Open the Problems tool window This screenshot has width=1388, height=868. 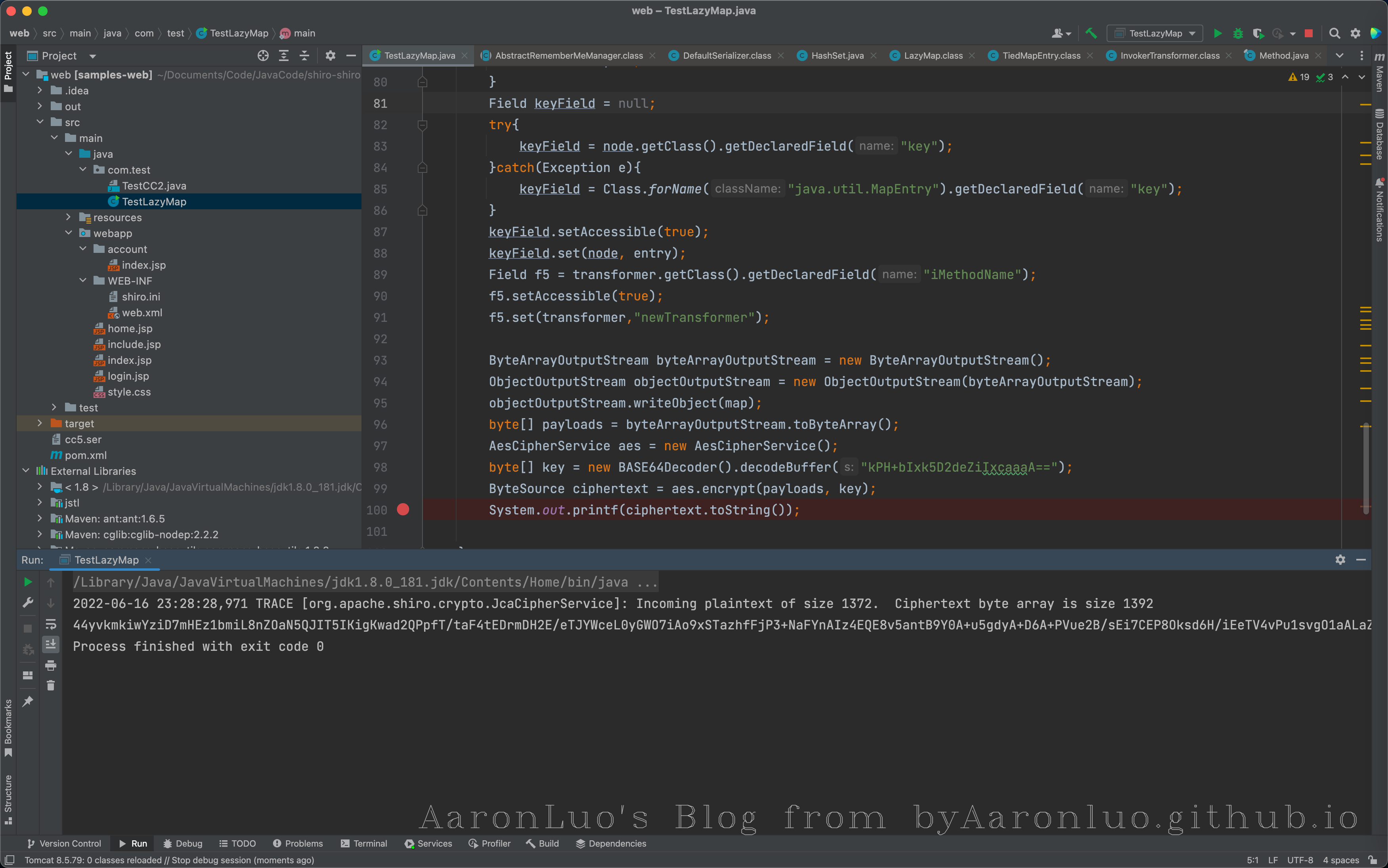297,843
